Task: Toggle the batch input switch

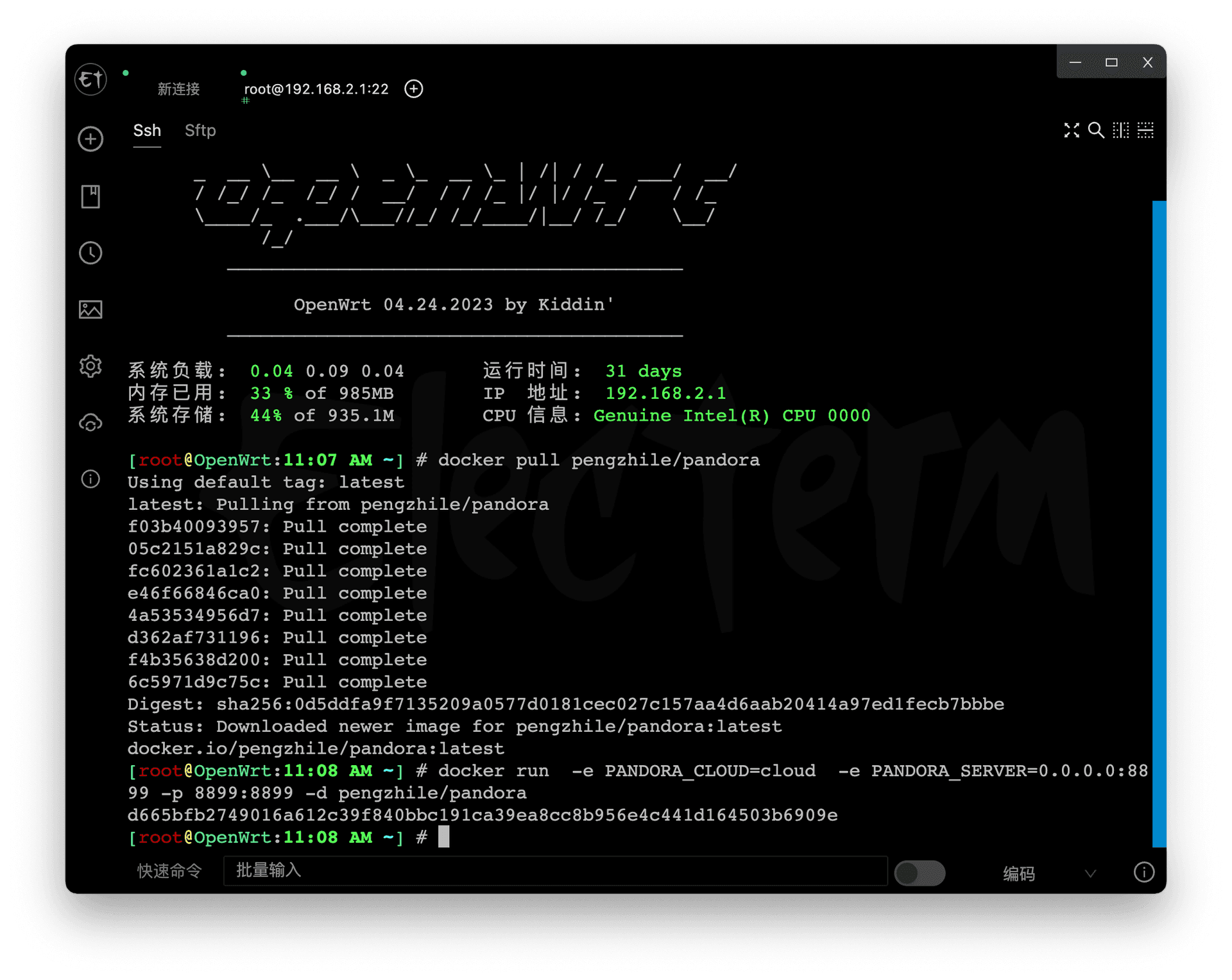Action: [x=920, y=873]
